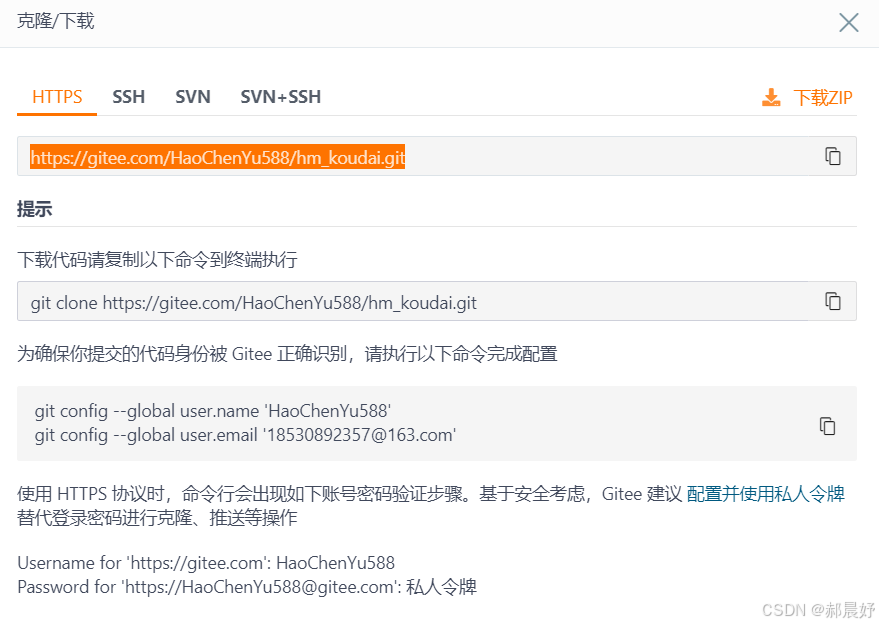Click the 下载ZIP link

tap(822, 98)
